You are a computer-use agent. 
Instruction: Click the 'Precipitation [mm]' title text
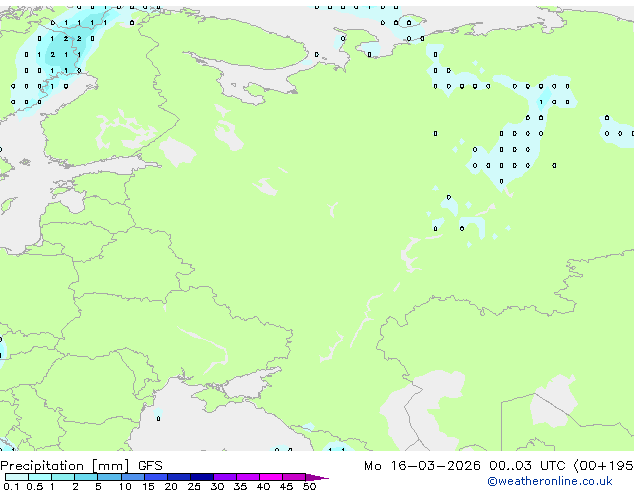(65, 466)
